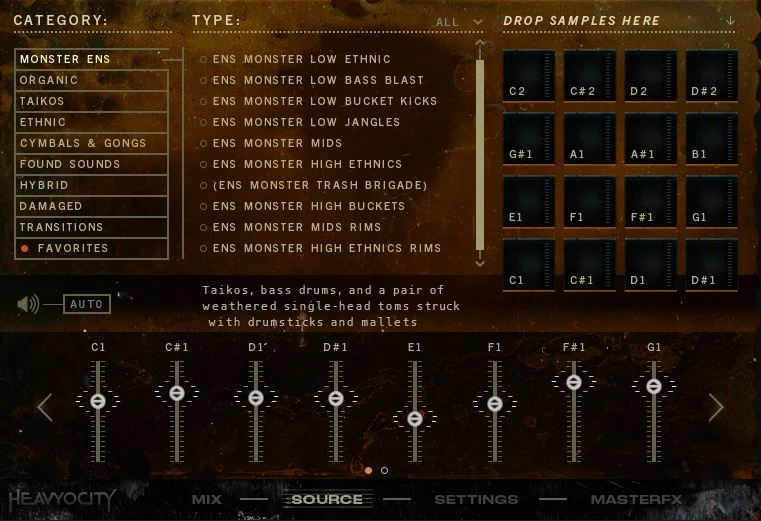Click the D1 volume fader handle
Screen dimensions: 761x521
pyautogui.click(x=256, y=398)
